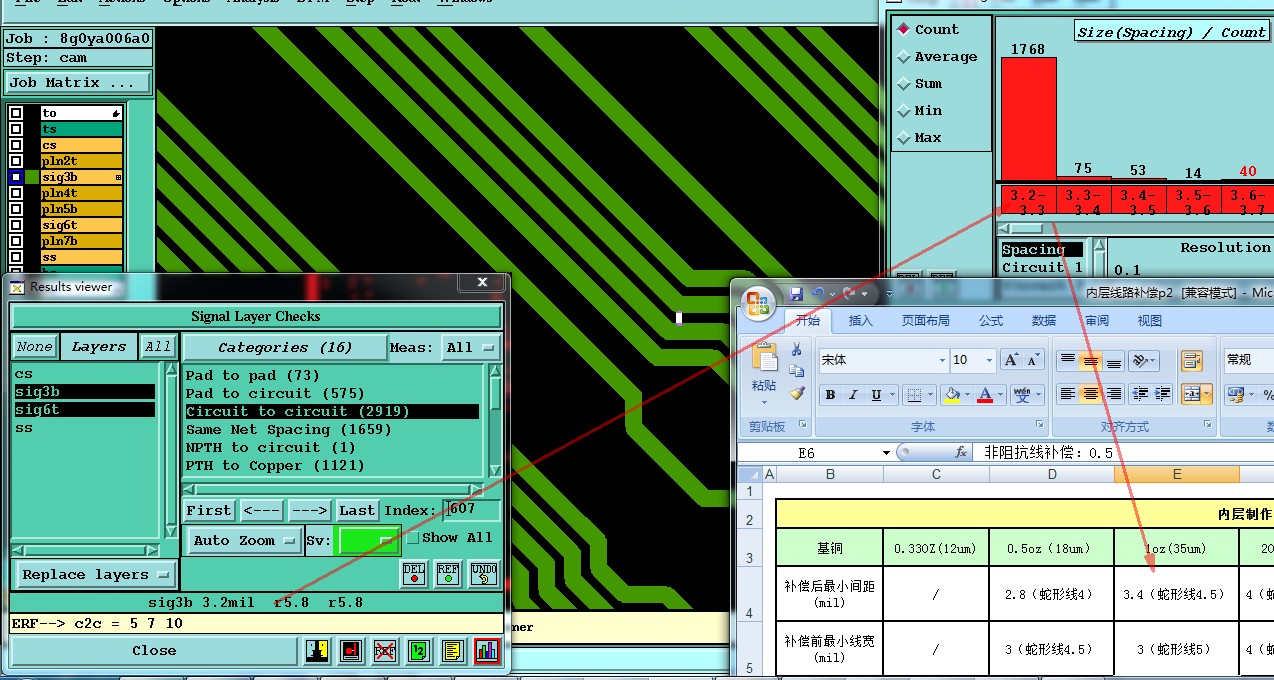The width and height of the screenshot is (1274, 680).
Task: Click the Job Matrix ... button
Action: coord(78,83)
